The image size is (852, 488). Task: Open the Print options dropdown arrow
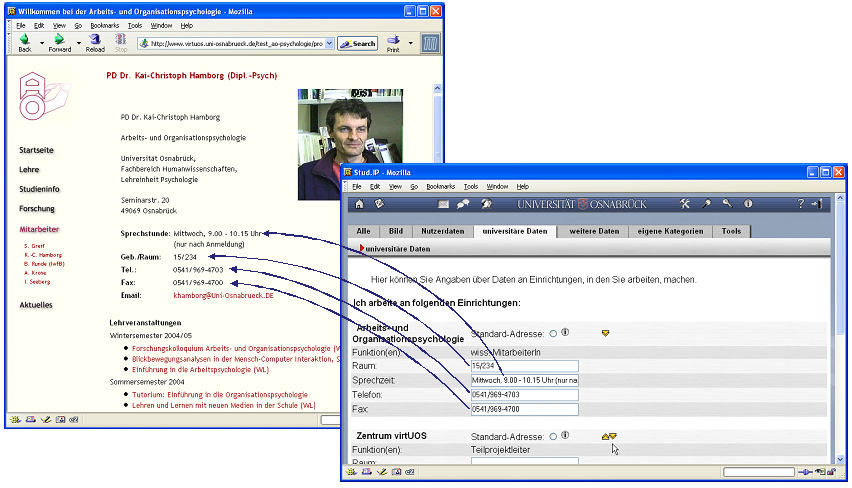[x=410, y=43]
